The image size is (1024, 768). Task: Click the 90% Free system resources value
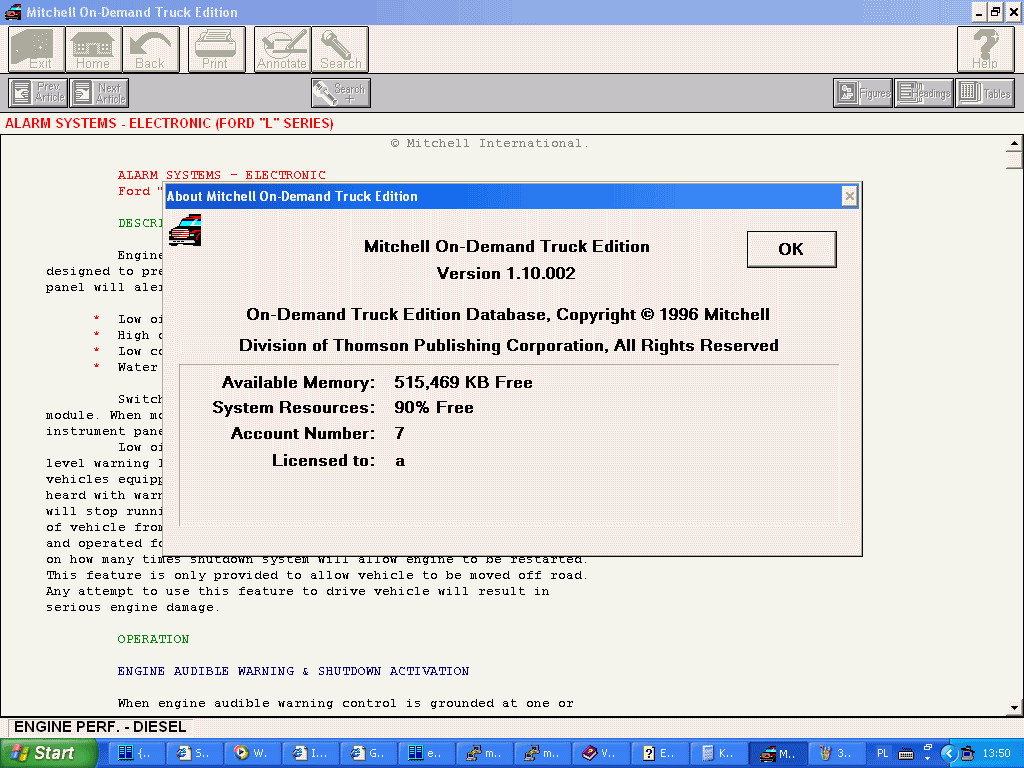[434, 408]
